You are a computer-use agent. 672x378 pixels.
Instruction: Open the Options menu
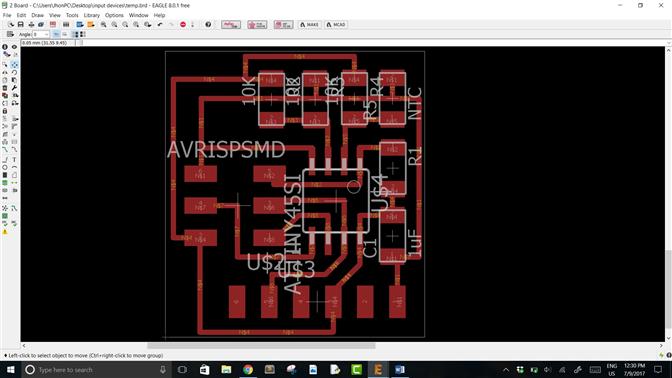pos(114,15)
